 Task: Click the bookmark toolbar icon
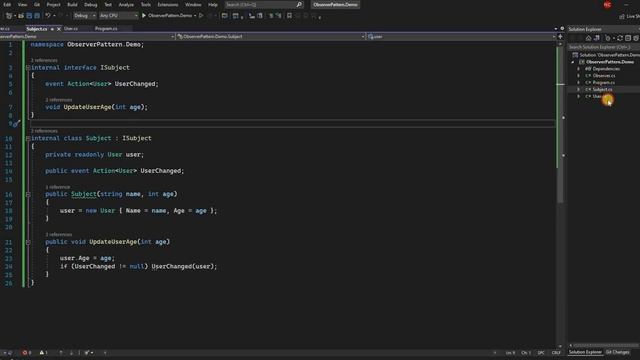(x=289, y=16)
